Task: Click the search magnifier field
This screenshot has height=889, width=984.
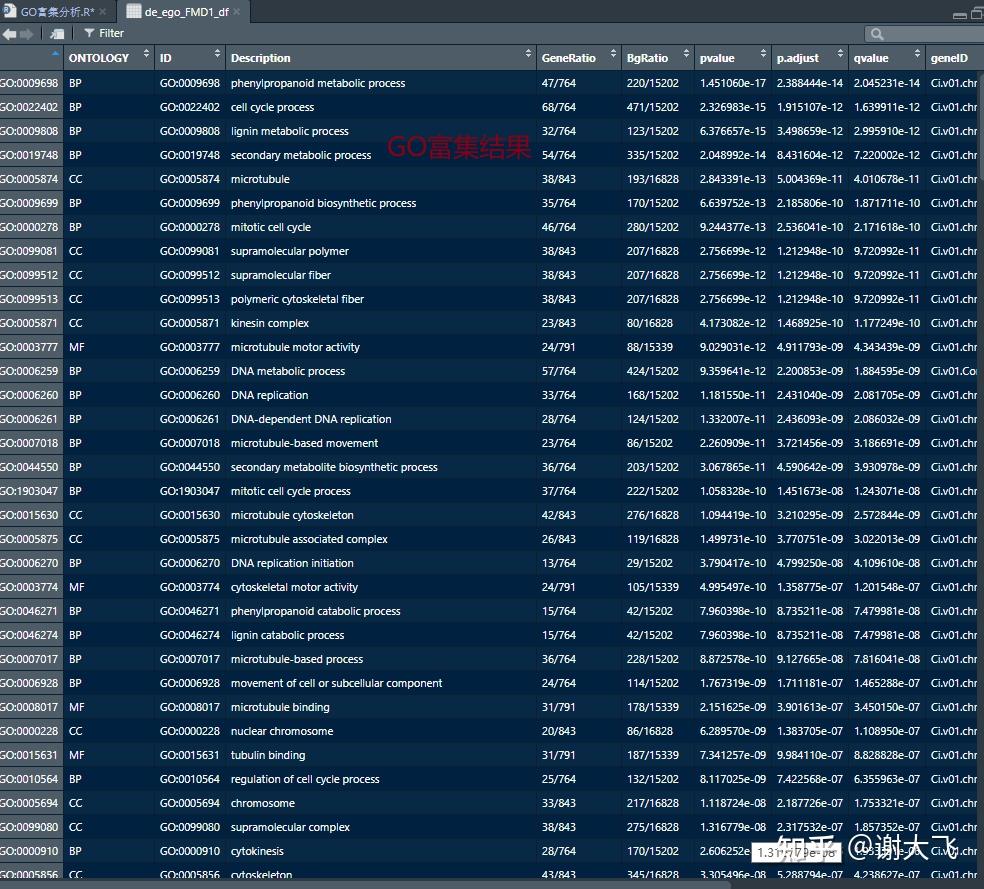Action: pos(924,34)
